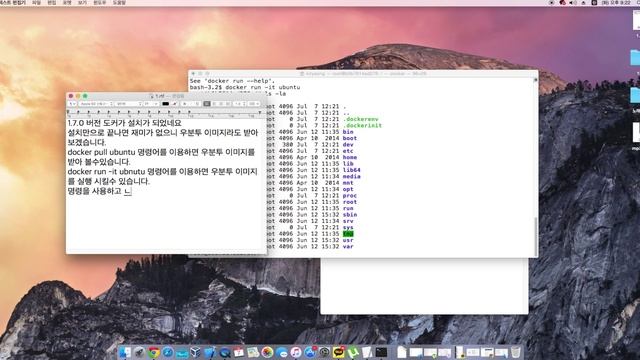The image size is (640, 360).
Task: Open line spacing dropdown in TextEdit toolbar
Action: pyautogui.click(x=240, y=104)
